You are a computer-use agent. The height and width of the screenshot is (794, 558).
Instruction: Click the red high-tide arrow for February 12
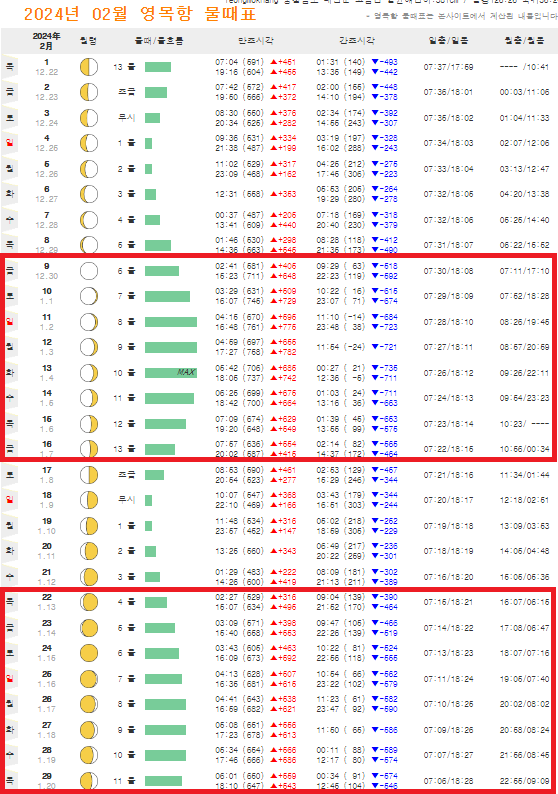[x=273, y=342]
